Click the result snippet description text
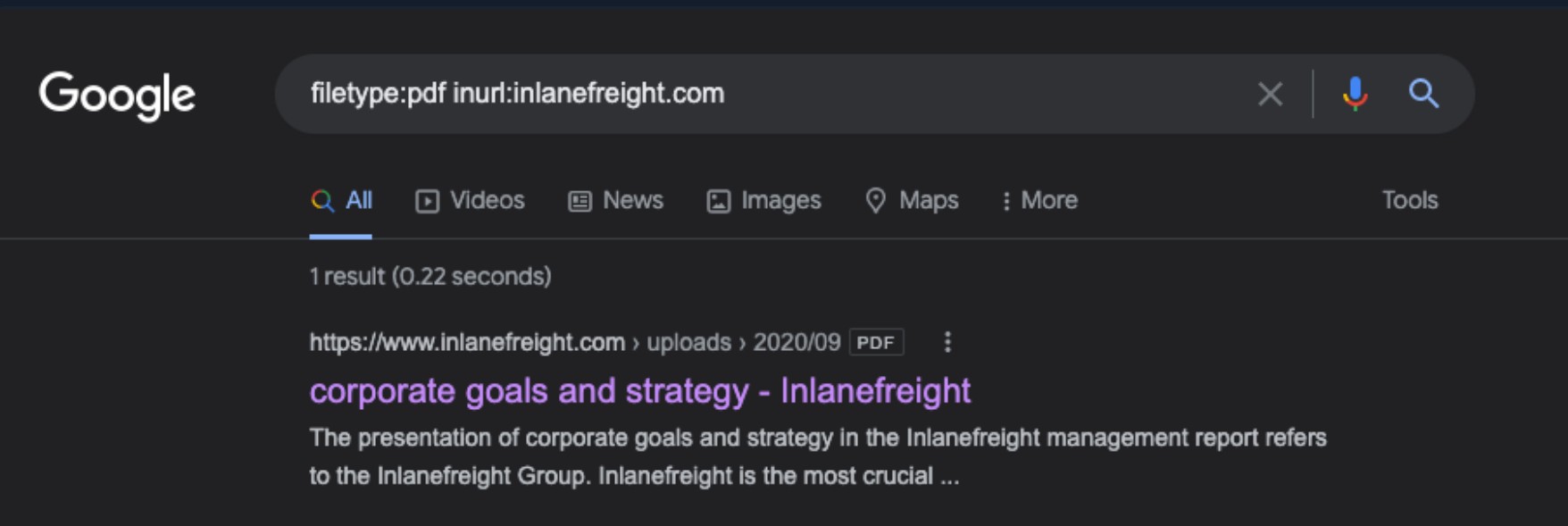1568x526 pixels. [818, 456]
